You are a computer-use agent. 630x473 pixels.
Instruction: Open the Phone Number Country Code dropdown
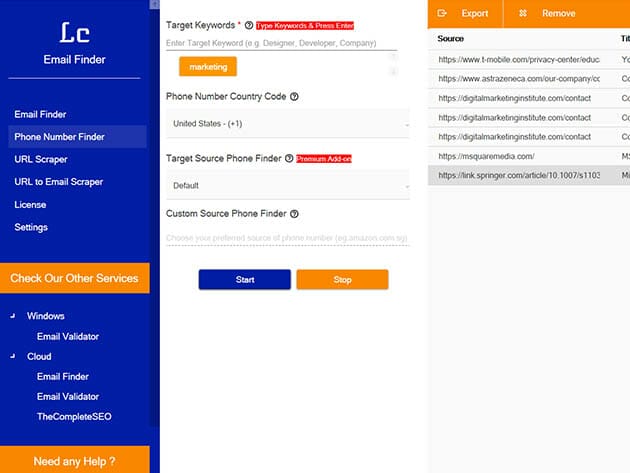[x=288, y=124]
